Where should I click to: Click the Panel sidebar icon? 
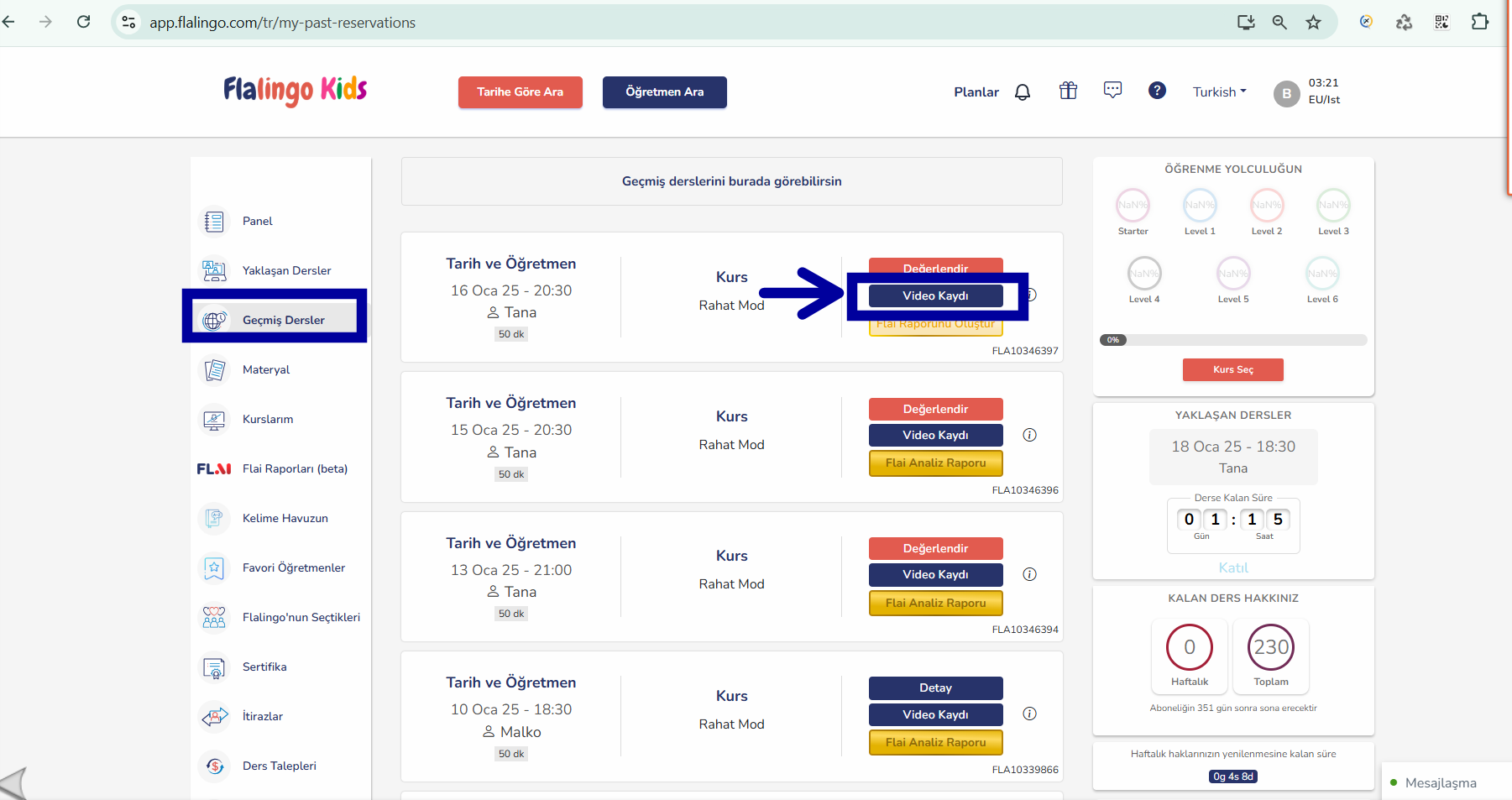coord(214,222)
